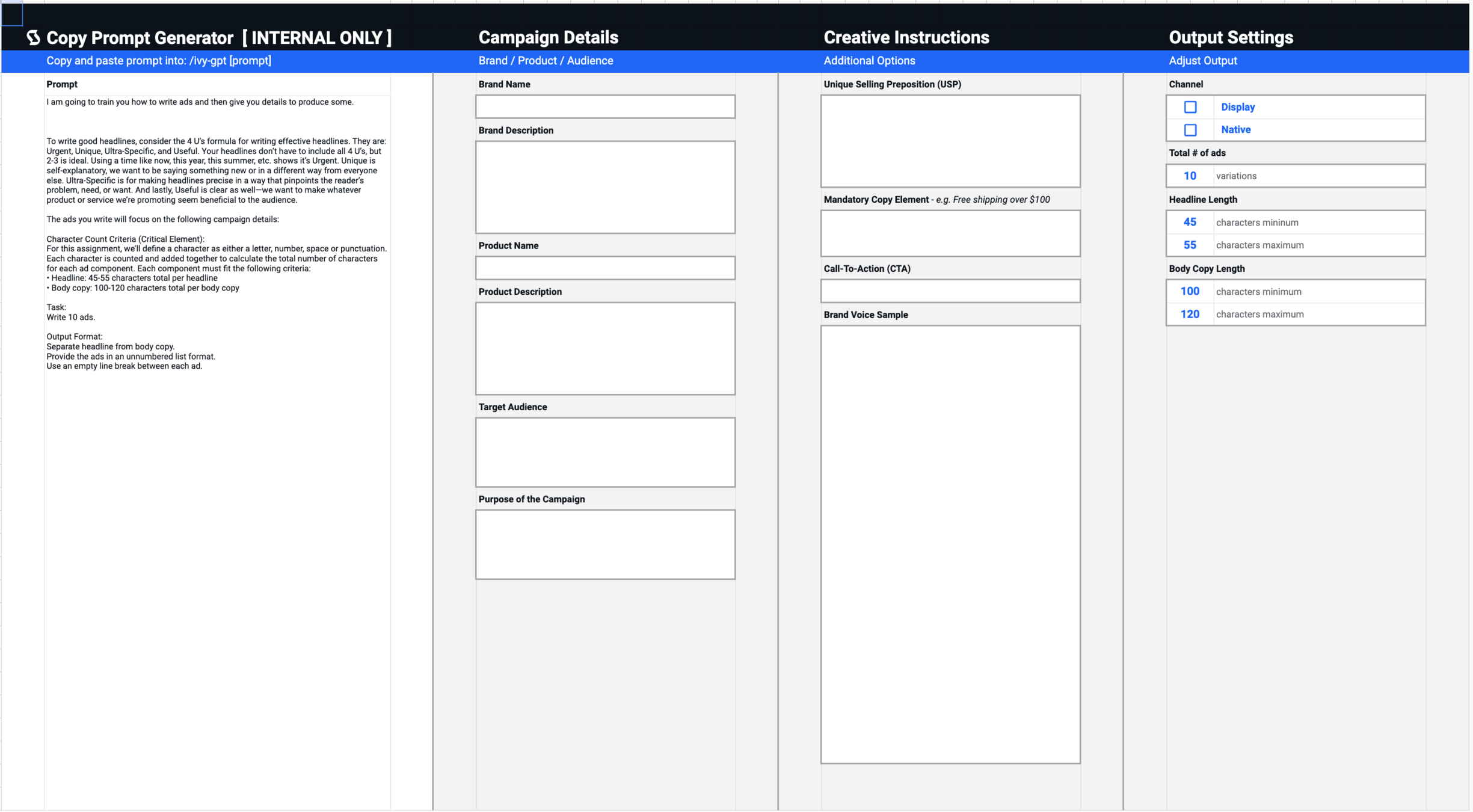Select the headline maximum characters value 55
Image resolution: width=1473 pixels, height=812 pixels.
tap(1189, 245)
